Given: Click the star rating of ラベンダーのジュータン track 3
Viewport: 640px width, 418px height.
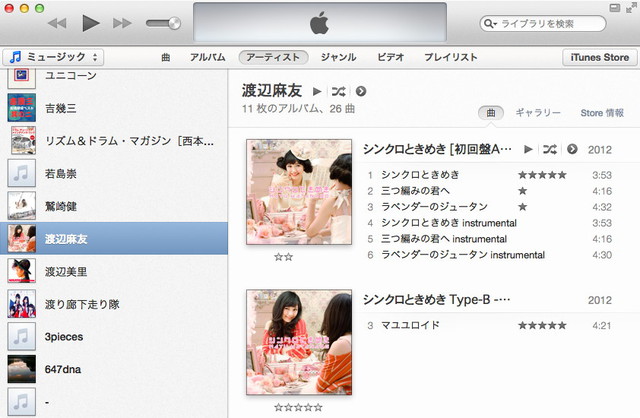Looking at the screenshot, I should [x=522, y=207].
